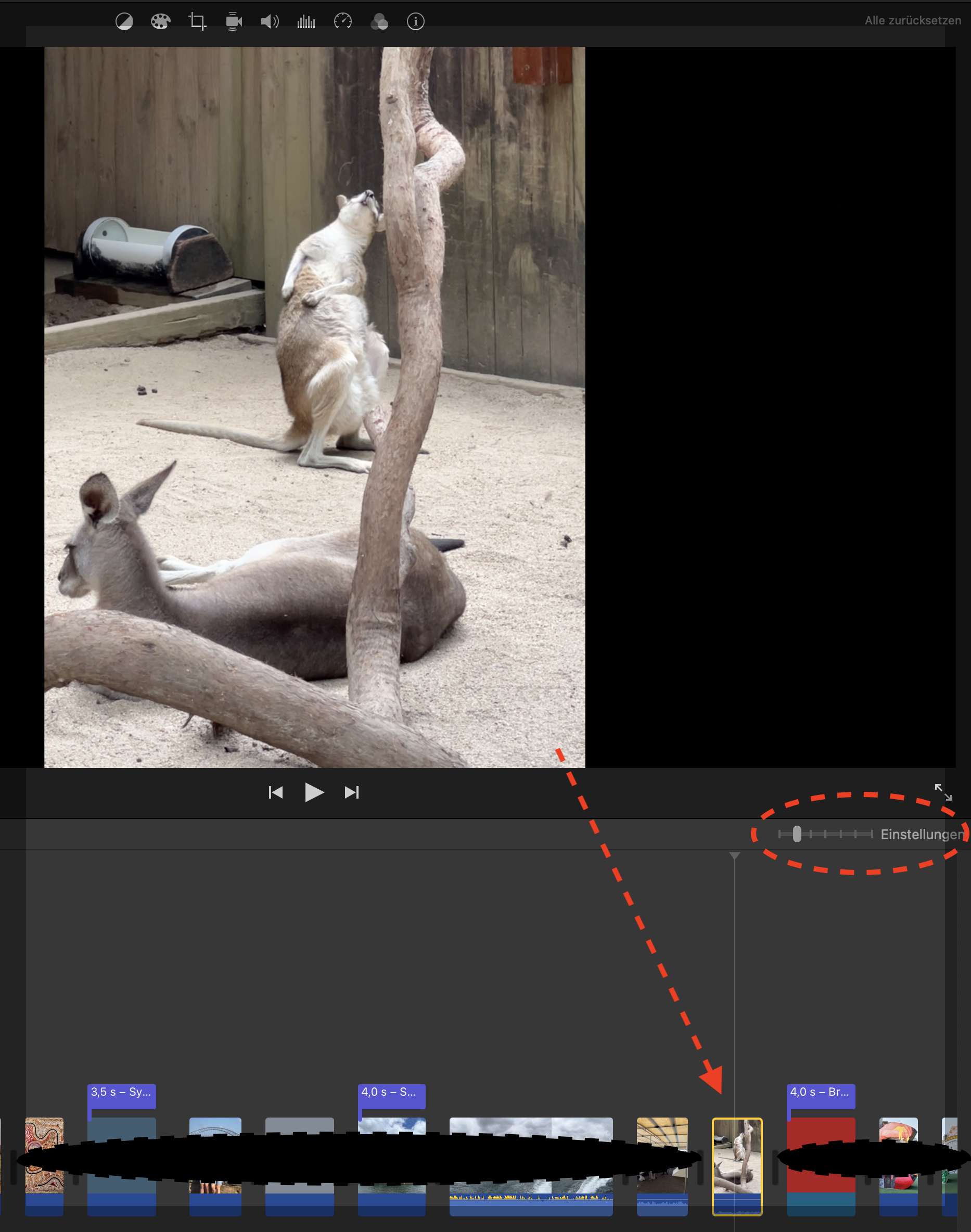Open the speed controls

[x=343, y=22]
